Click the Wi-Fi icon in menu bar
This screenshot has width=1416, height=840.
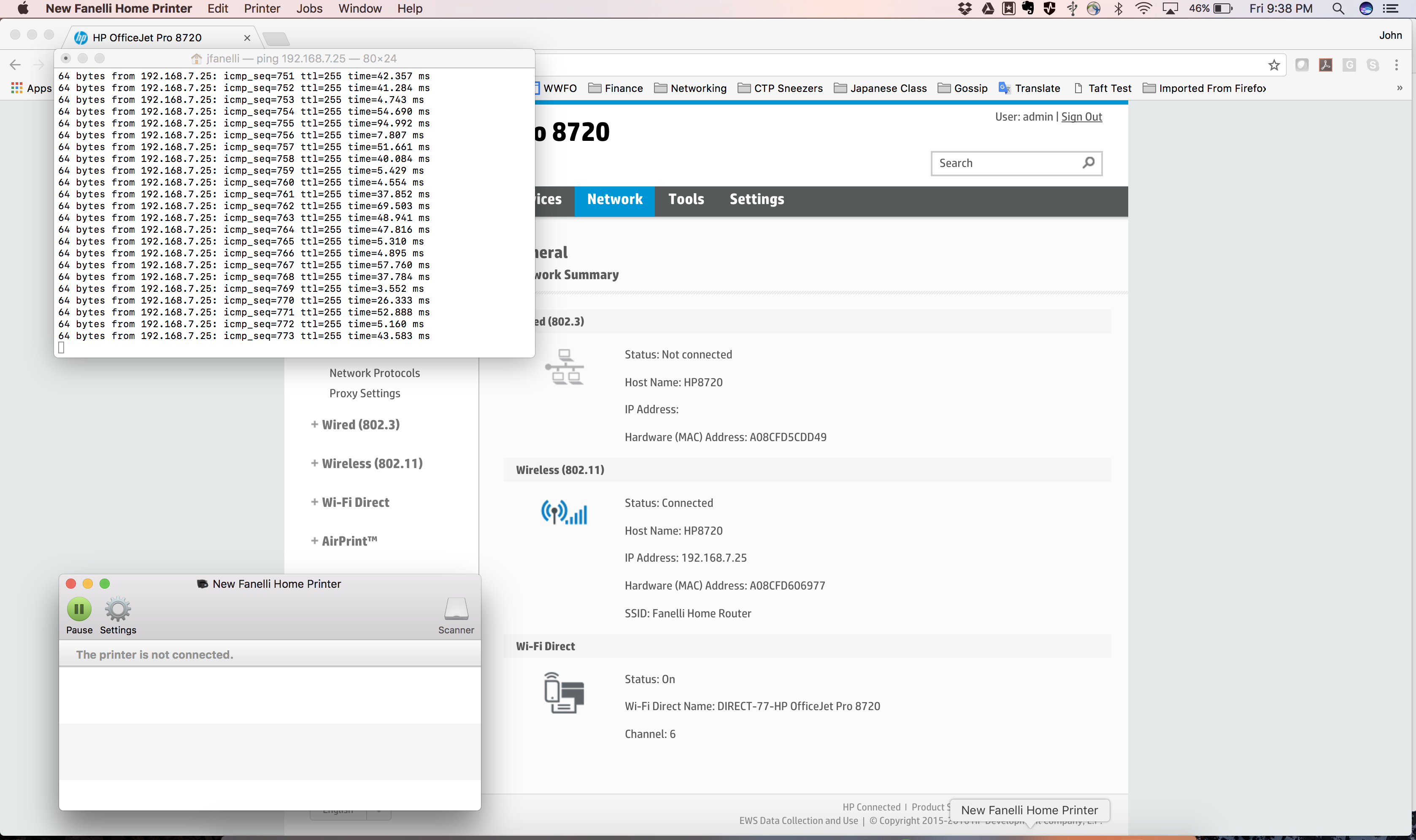(1143, 8)
